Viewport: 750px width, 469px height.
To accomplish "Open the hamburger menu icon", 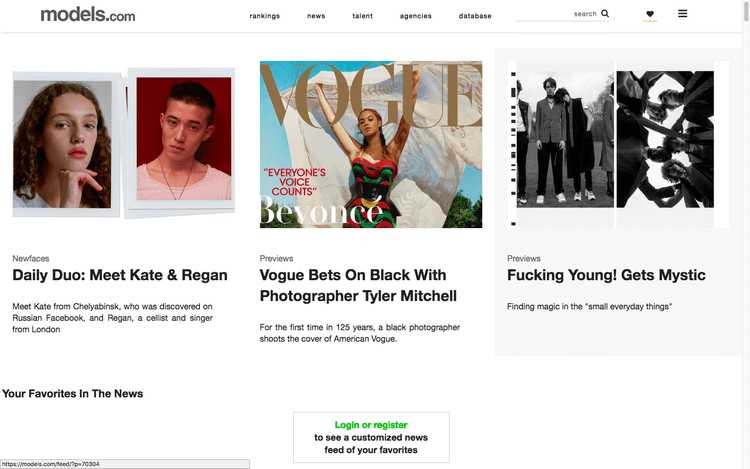I will [x=683, y=13].
